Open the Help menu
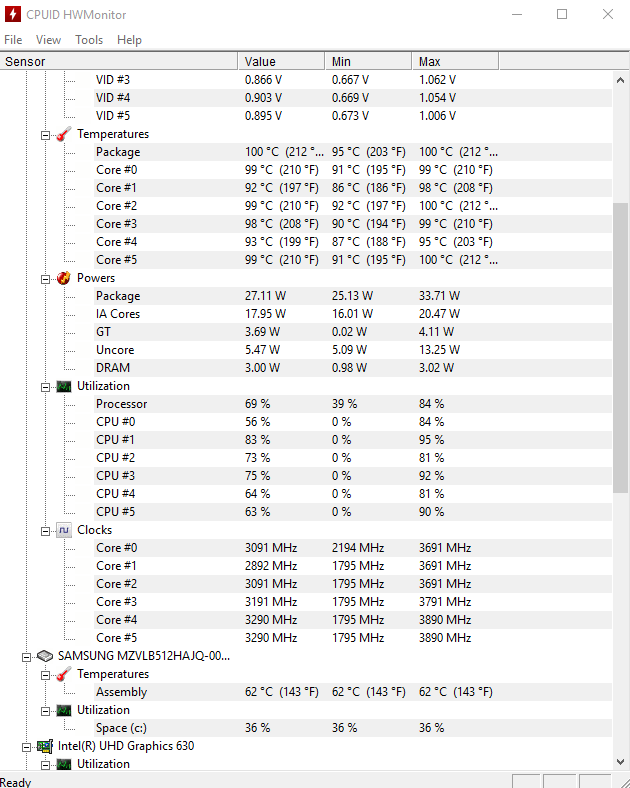 click(x=129, y=40)
